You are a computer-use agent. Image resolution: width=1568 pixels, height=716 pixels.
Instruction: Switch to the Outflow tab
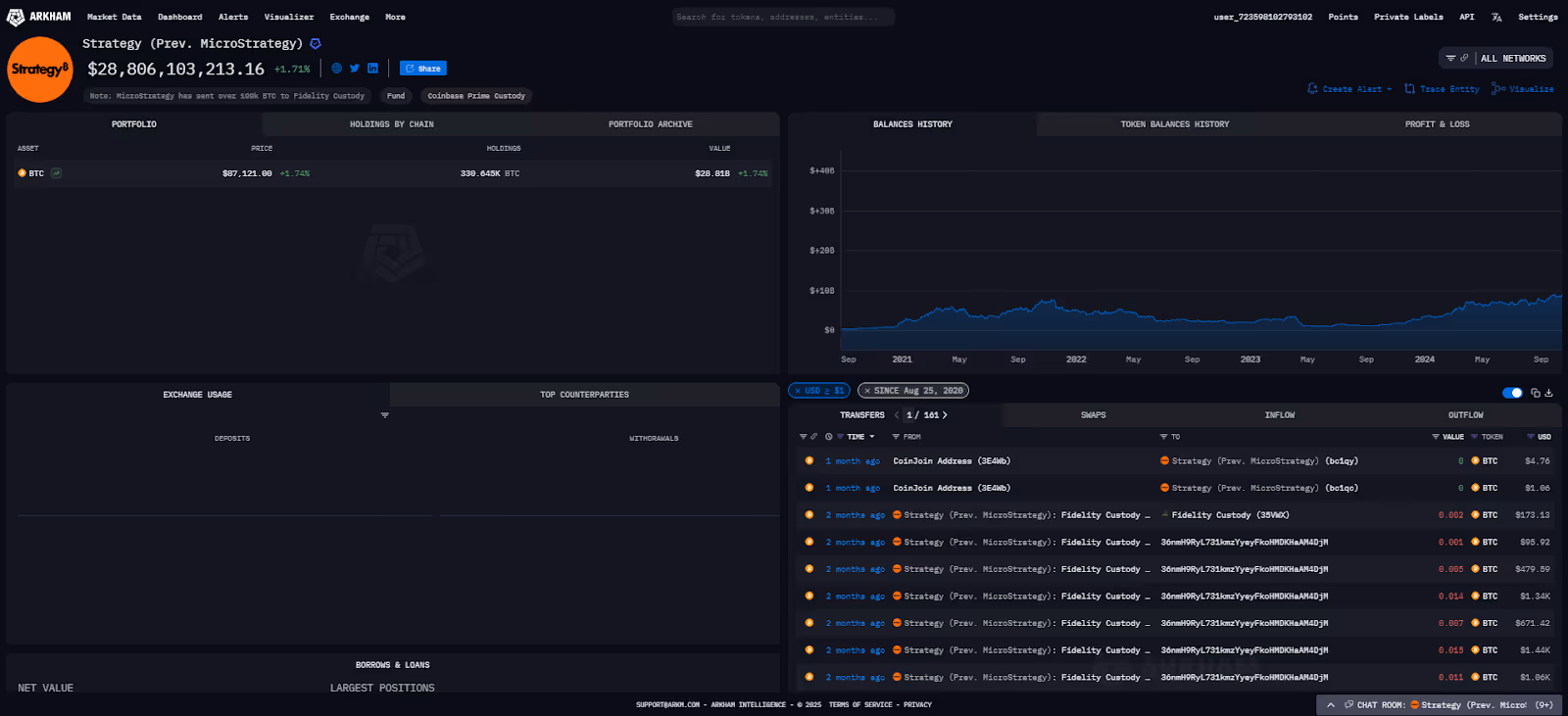[1466, 415]
